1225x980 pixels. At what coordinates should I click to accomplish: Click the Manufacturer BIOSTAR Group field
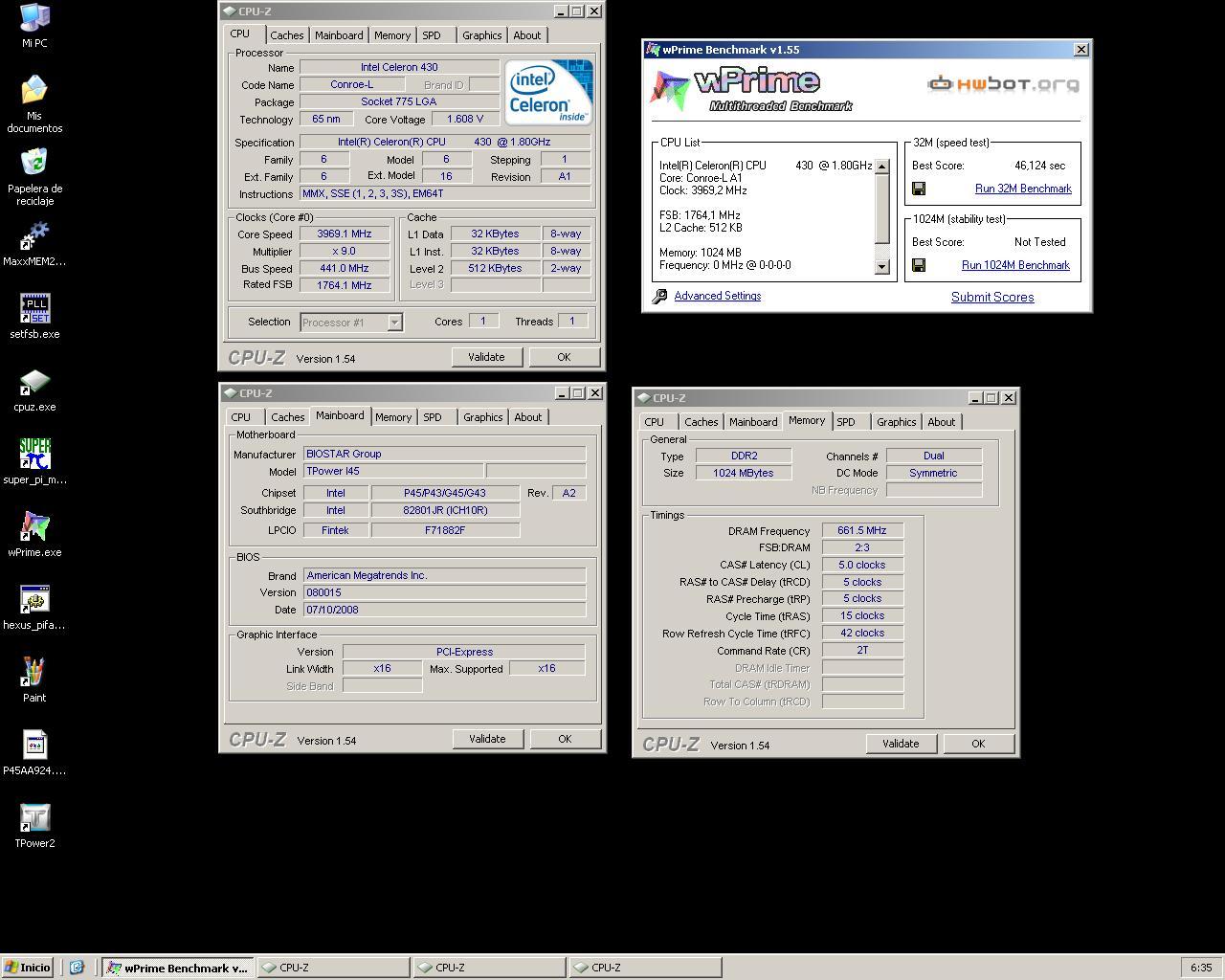tap(444, 454)
